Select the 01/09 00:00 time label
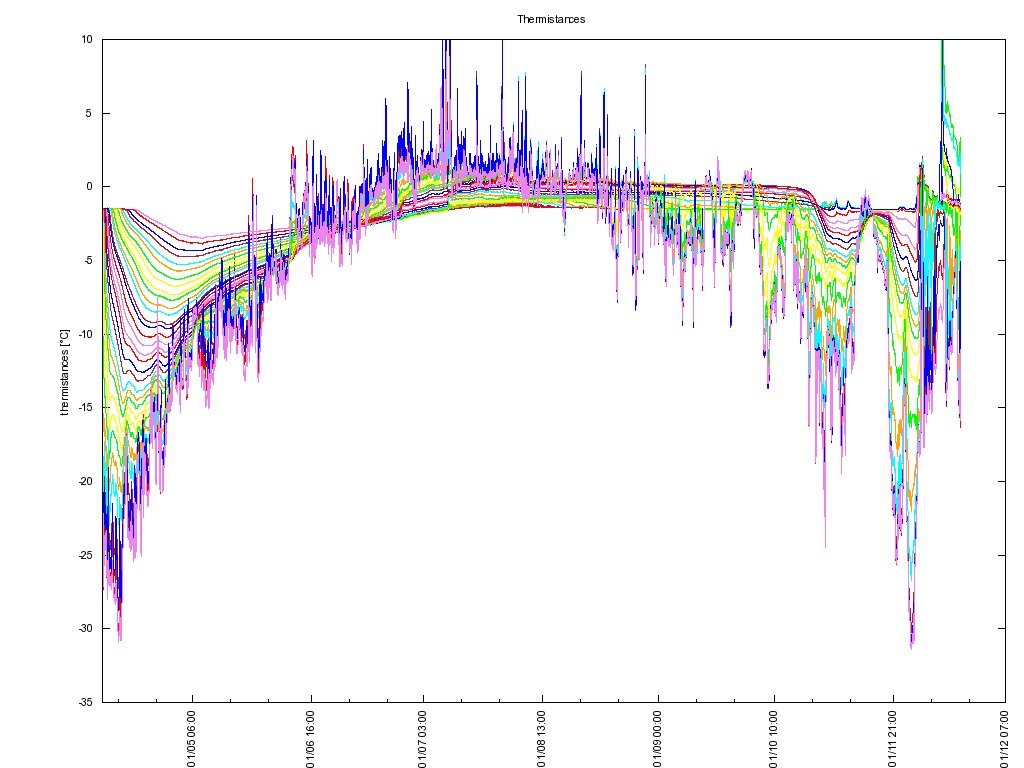This screenshot has width=1024, height=768. pyautogui.click(x=658, y=738)
